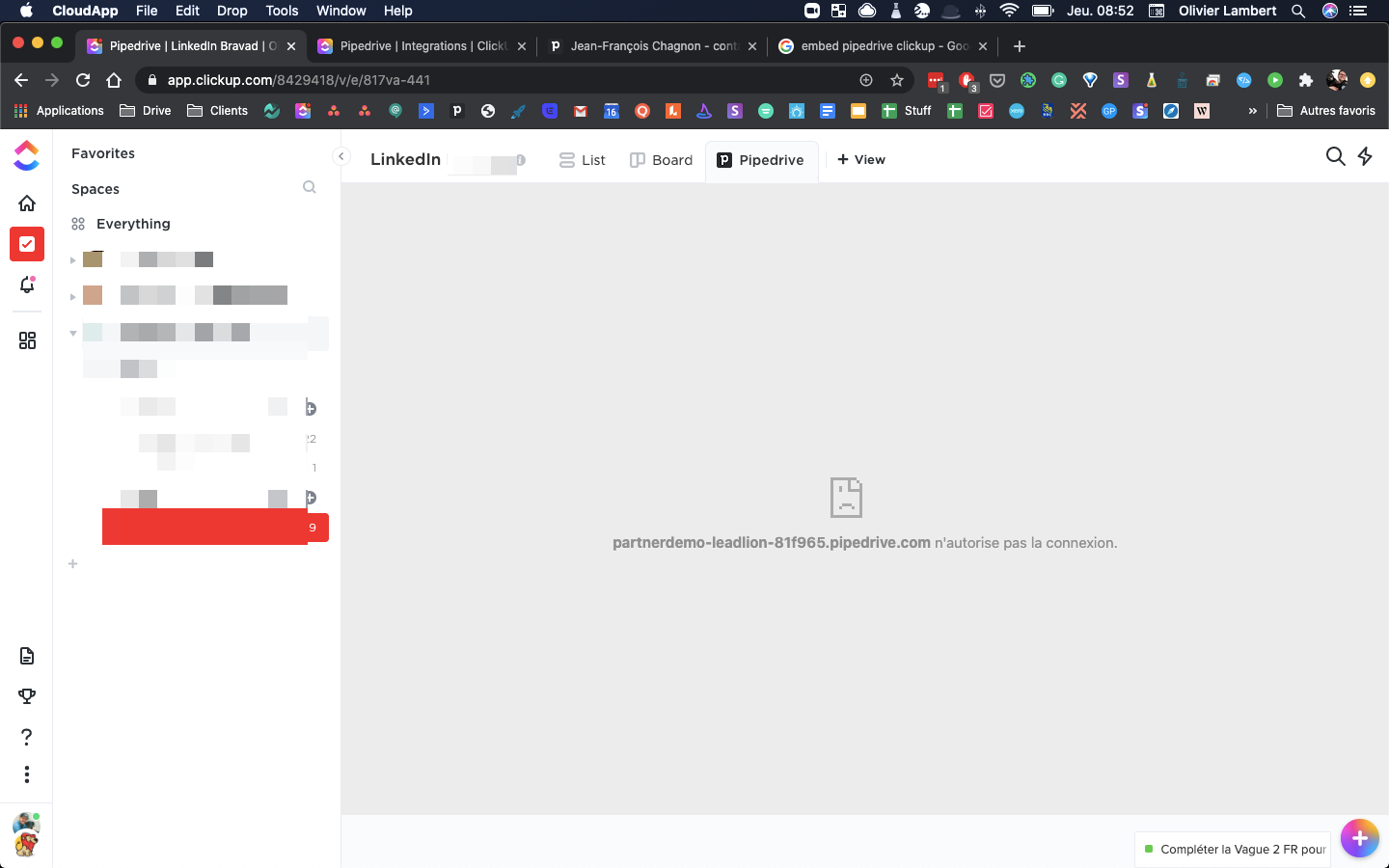Click the user avatar at bottom left
Screen dimensions: 1389x868
[26, 834]
